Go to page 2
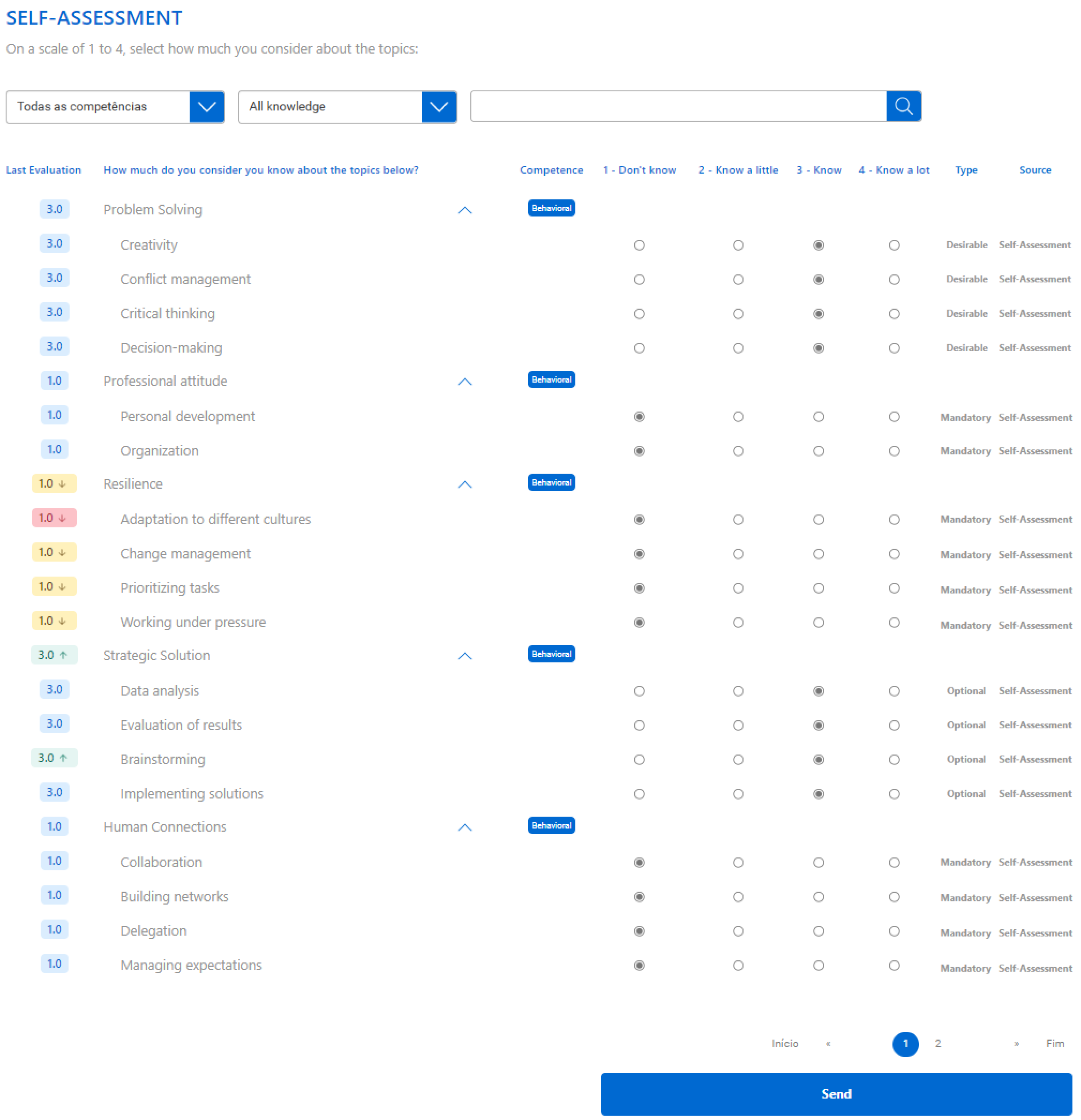Viewport: 1081px width, 1120px height. pos(937,1044)
